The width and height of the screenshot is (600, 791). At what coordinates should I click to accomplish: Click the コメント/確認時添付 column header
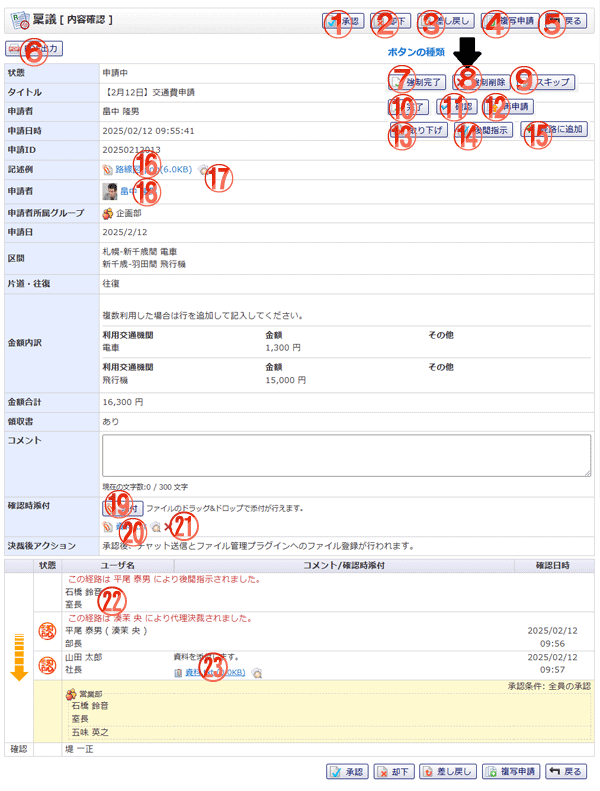(344, 566)
